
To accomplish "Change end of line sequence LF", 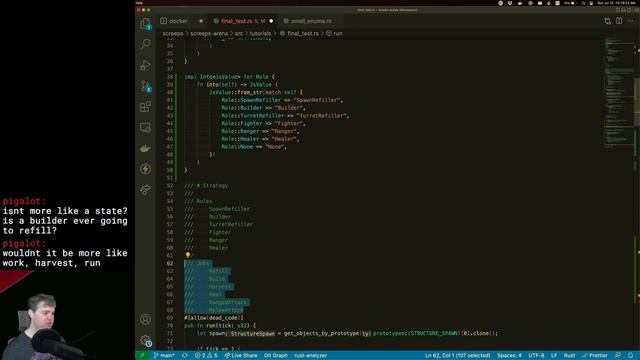I will coord(554,356).
